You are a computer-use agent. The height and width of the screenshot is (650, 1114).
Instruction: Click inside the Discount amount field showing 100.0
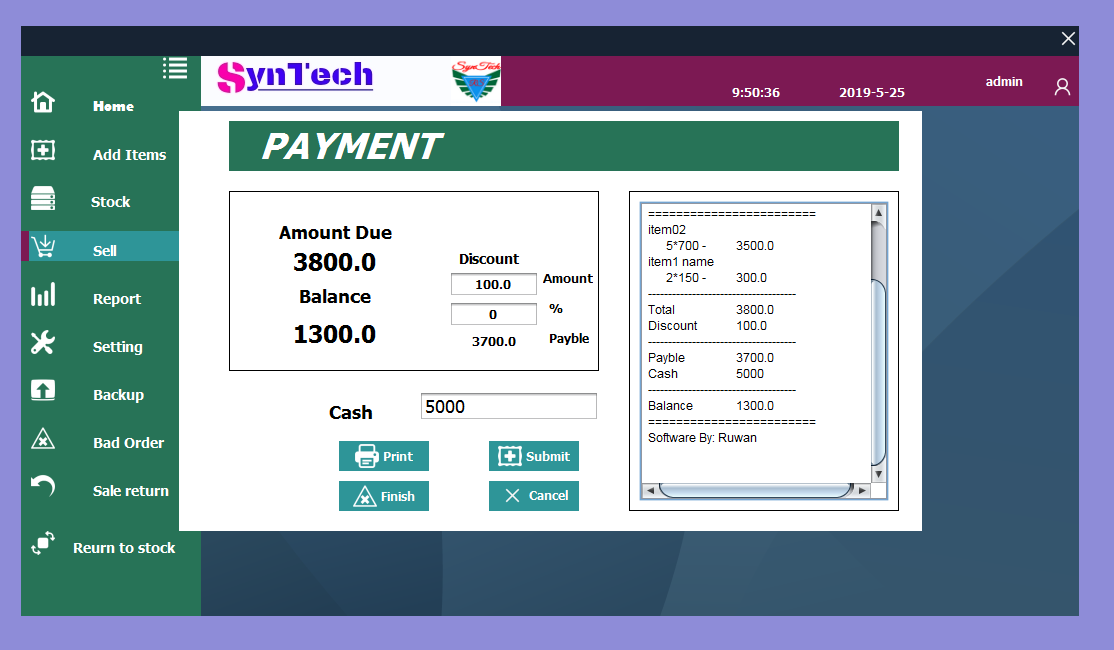pos(493,284)
